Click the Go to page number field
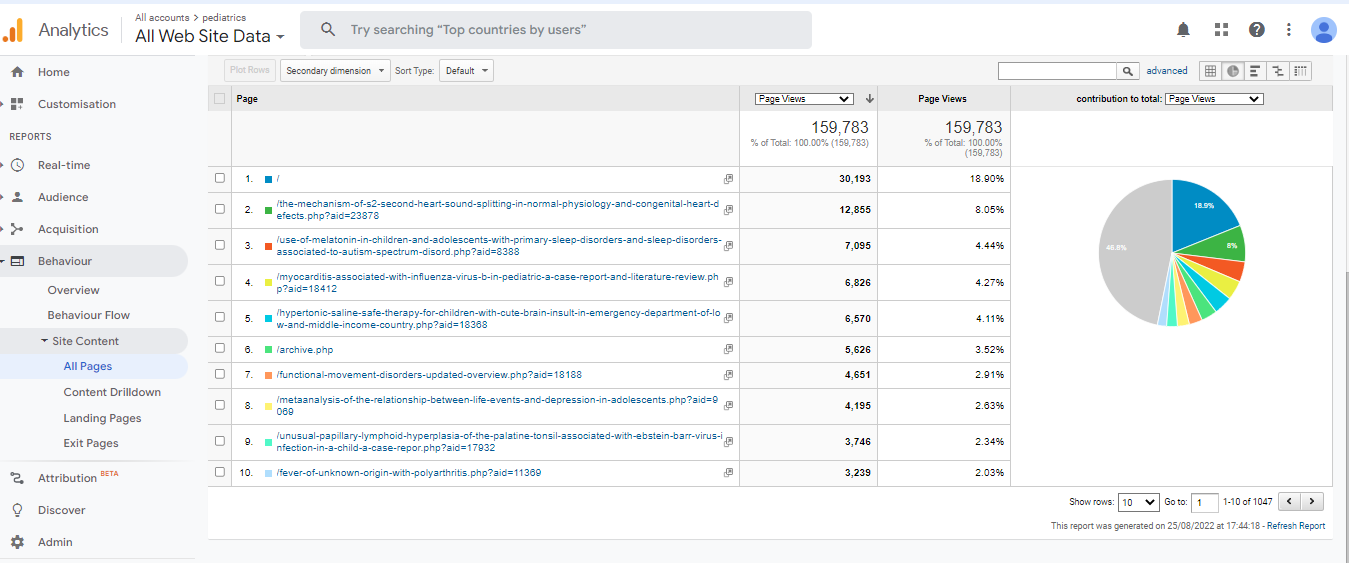The image size is (1349, 563). [x=1205, y=502]
